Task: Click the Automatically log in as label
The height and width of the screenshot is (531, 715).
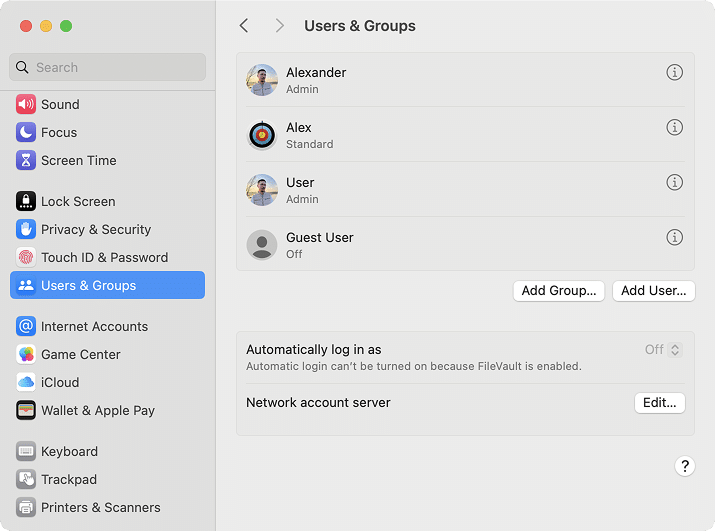Action: (314, 349)
